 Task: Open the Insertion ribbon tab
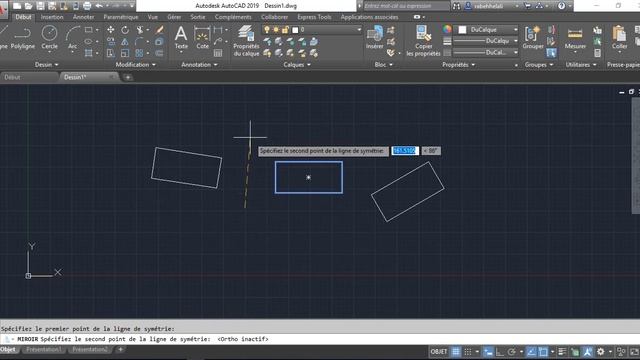pyautogui.click(x=52, y=17)
